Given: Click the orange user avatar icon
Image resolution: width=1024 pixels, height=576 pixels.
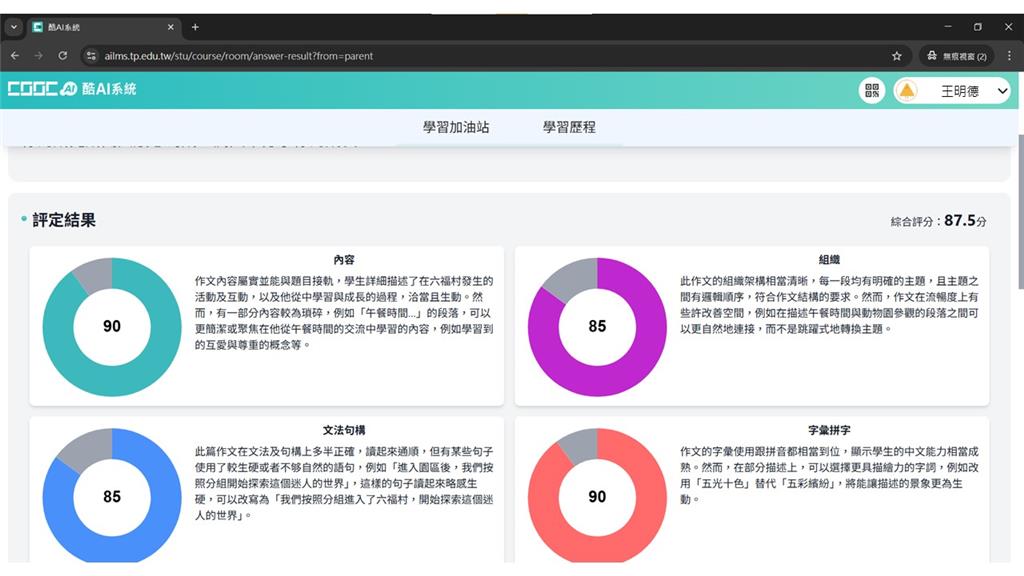Looking at the screenshot, I should pos(908,90).
